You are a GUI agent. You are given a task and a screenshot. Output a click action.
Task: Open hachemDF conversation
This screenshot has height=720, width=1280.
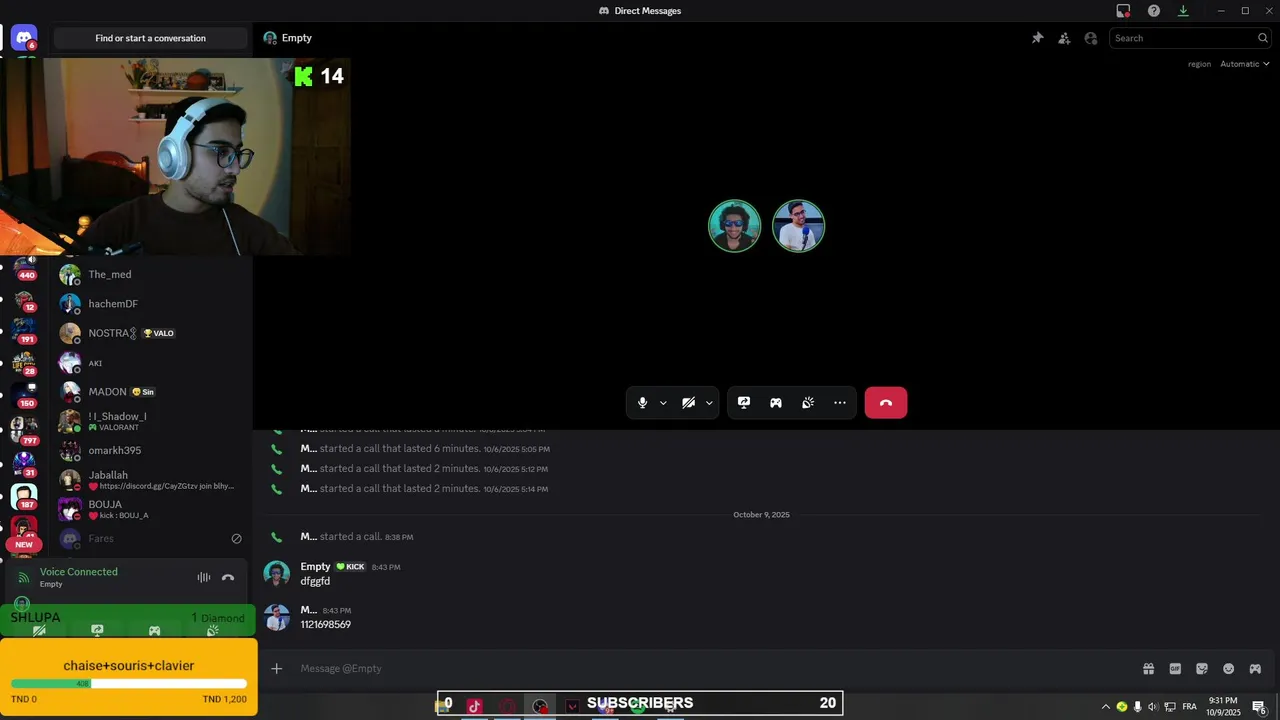[150, 304]
